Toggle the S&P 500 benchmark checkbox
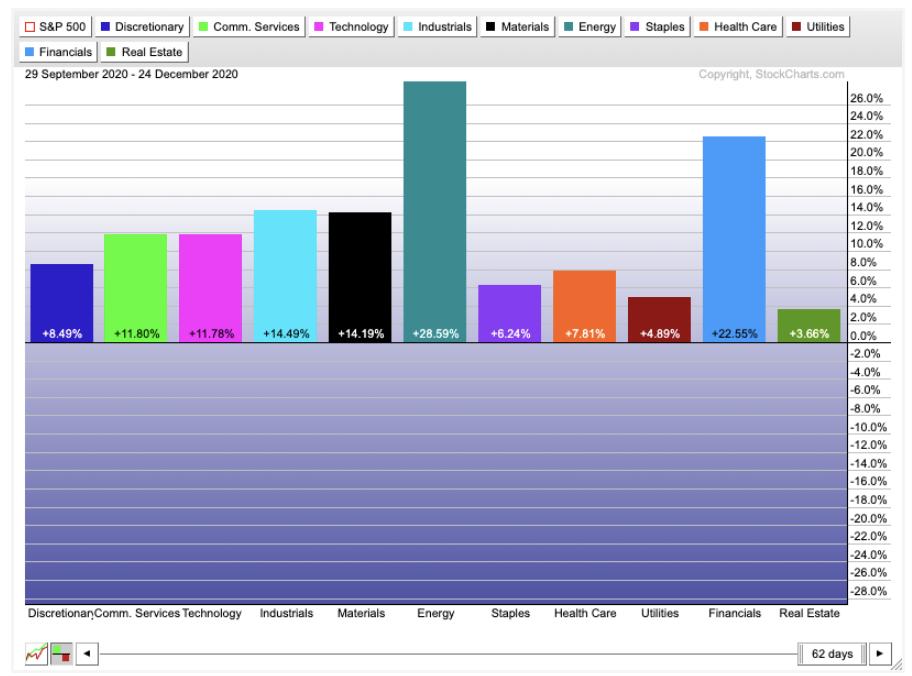This screenshot has width=912, height=676. click(57, 27)
